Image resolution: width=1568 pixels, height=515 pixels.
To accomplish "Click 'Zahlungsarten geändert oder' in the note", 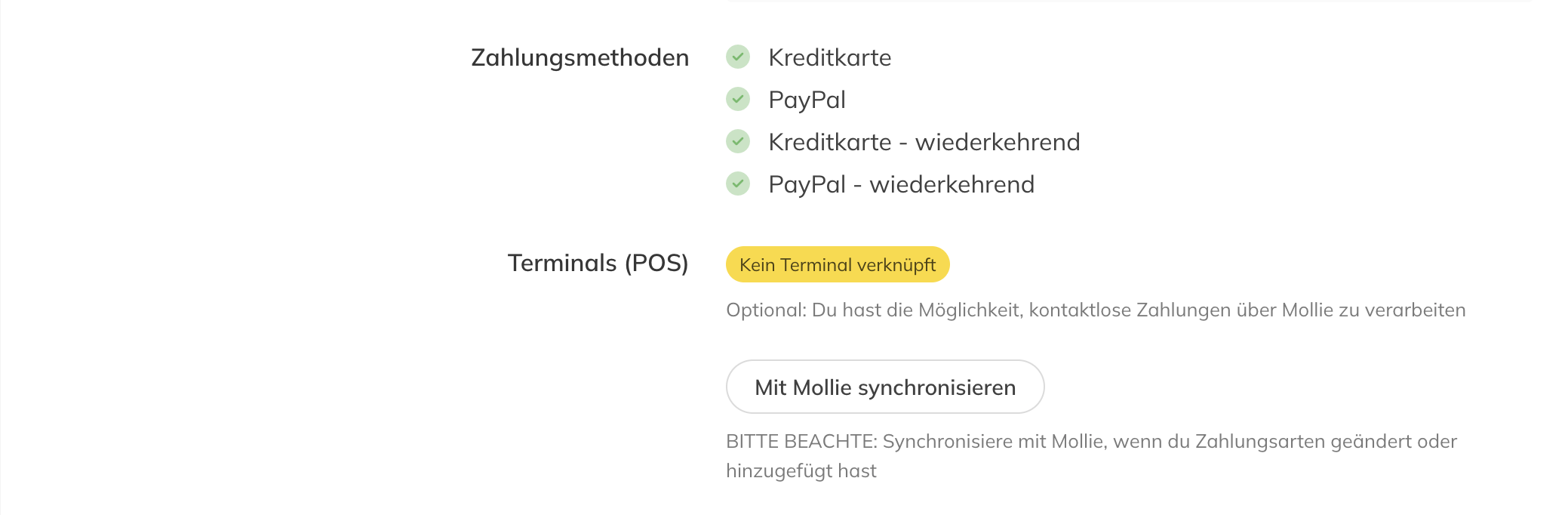I will 1326,442.
